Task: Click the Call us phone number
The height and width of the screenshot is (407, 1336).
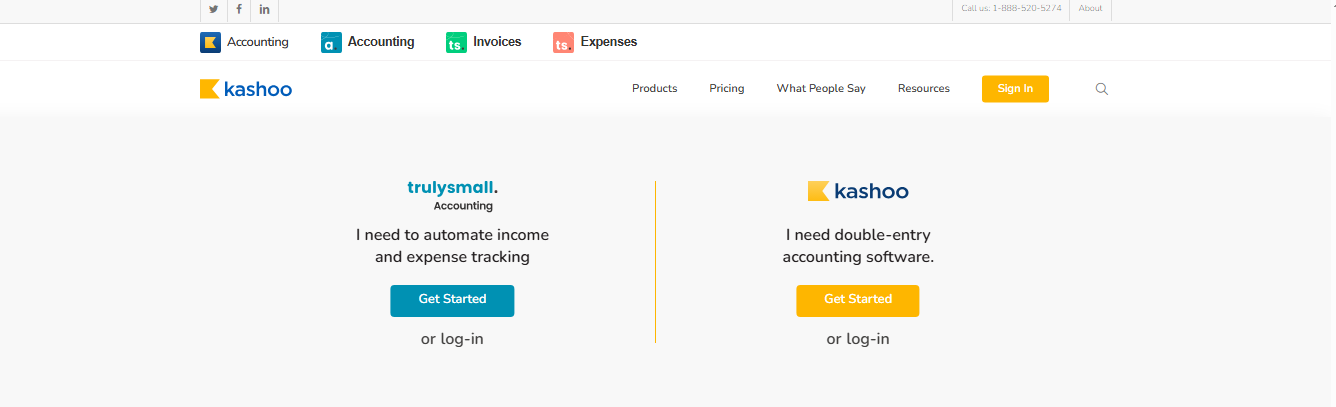Action: click(1011, 9)
